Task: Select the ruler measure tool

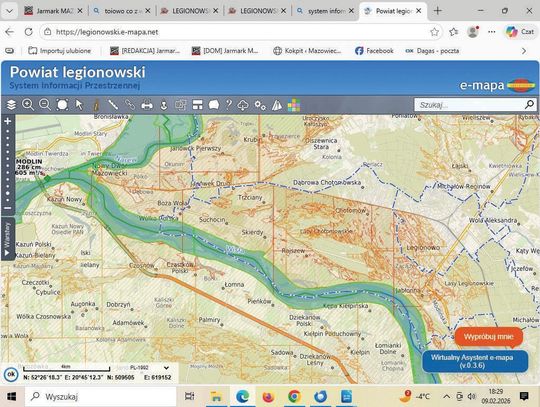Action: [113, 105]
